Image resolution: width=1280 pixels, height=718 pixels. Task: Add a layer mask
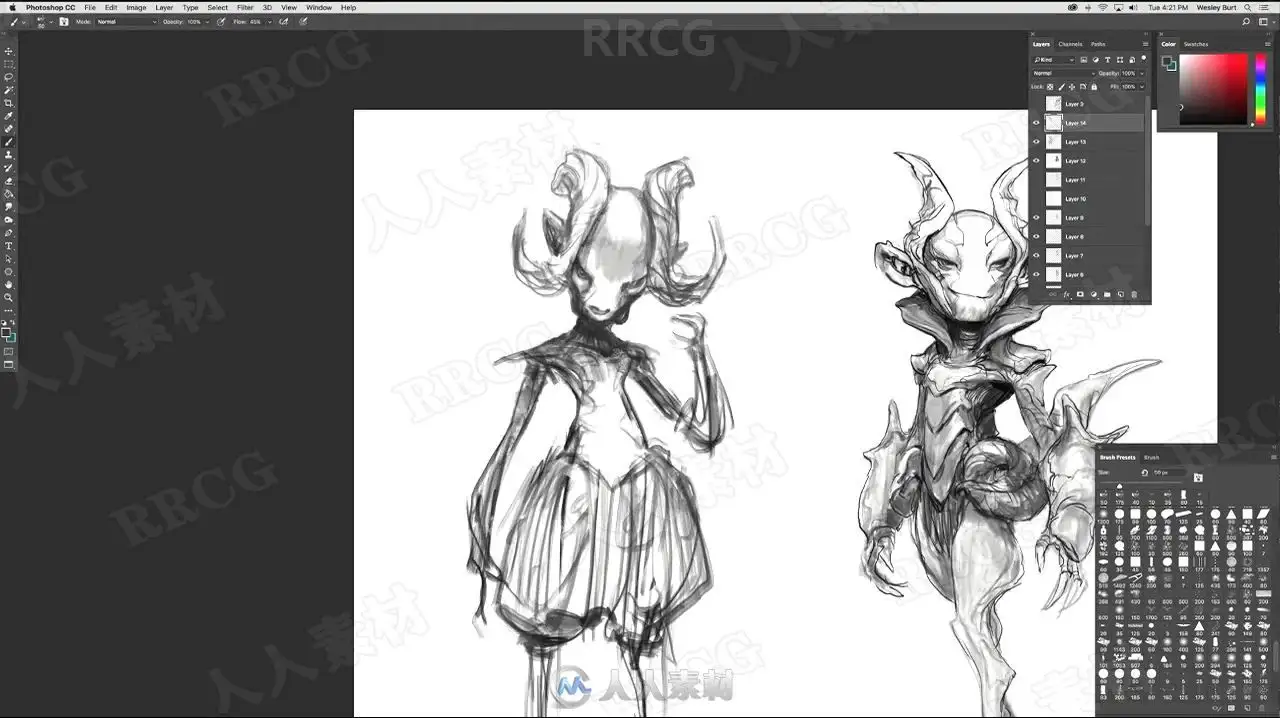point(1080,294)
